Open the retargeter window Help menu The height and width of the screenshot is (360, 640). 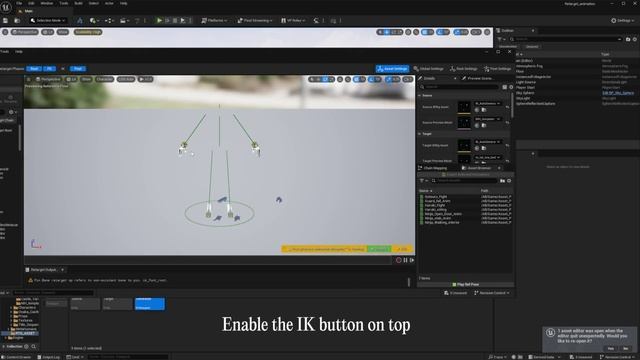pyautogui.click(x=19, y=52)
